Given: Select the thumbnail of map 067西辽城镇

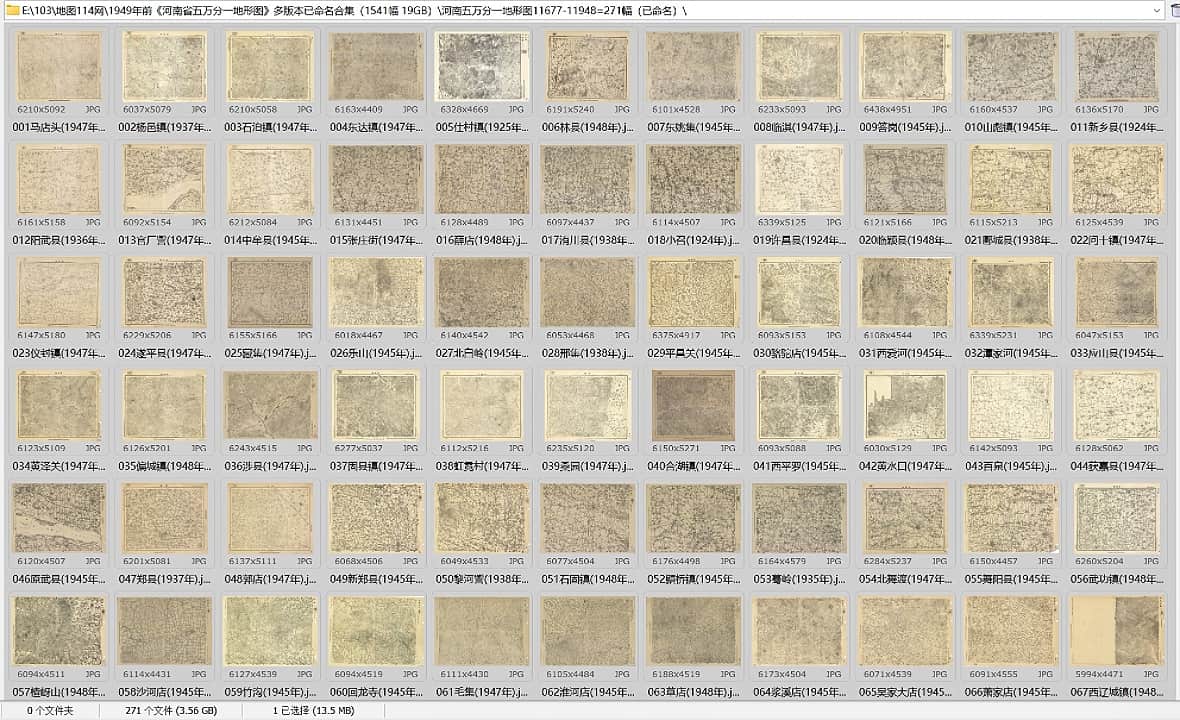Looking at the screenshot, I should [1116, 631].
